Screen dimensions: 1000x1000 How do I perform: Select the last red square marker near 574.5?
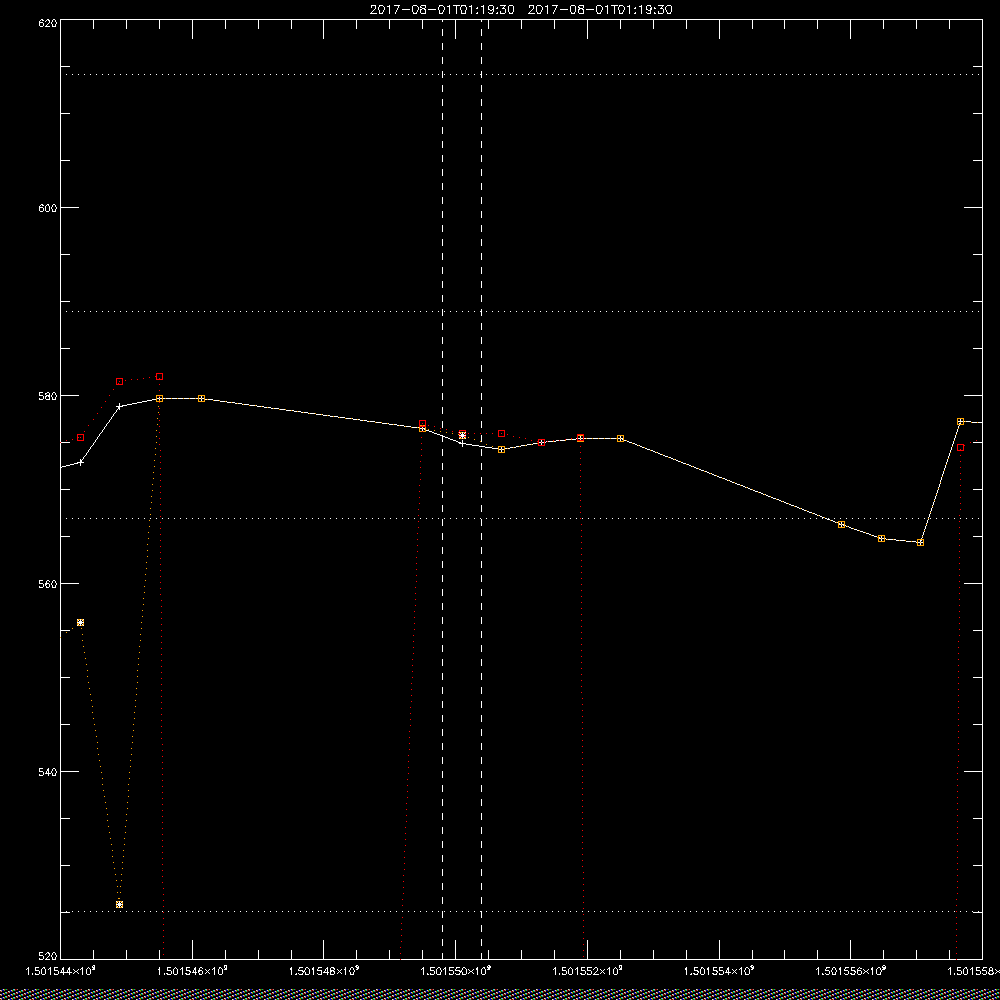[x=960, y=448]
